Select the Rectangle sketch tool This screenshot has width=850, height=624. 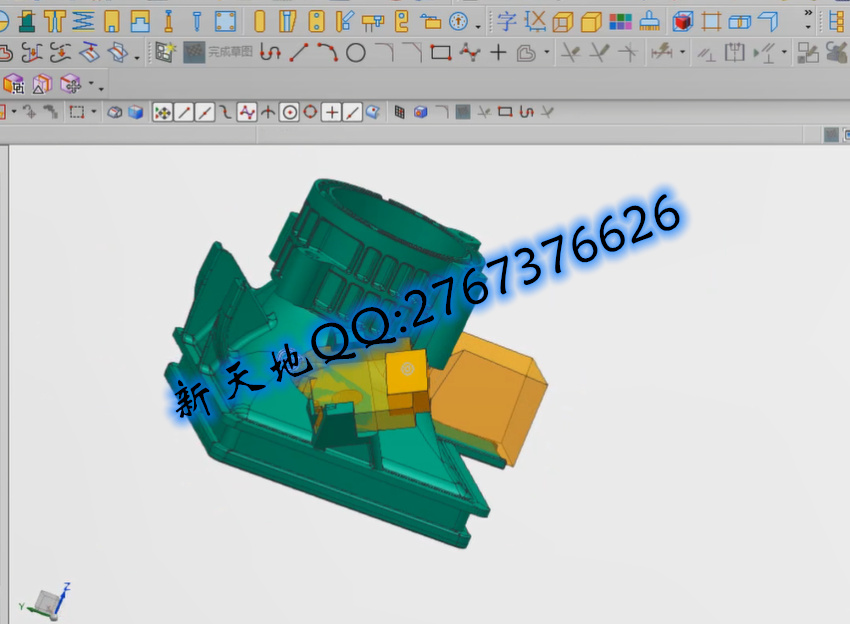[440, 53]
